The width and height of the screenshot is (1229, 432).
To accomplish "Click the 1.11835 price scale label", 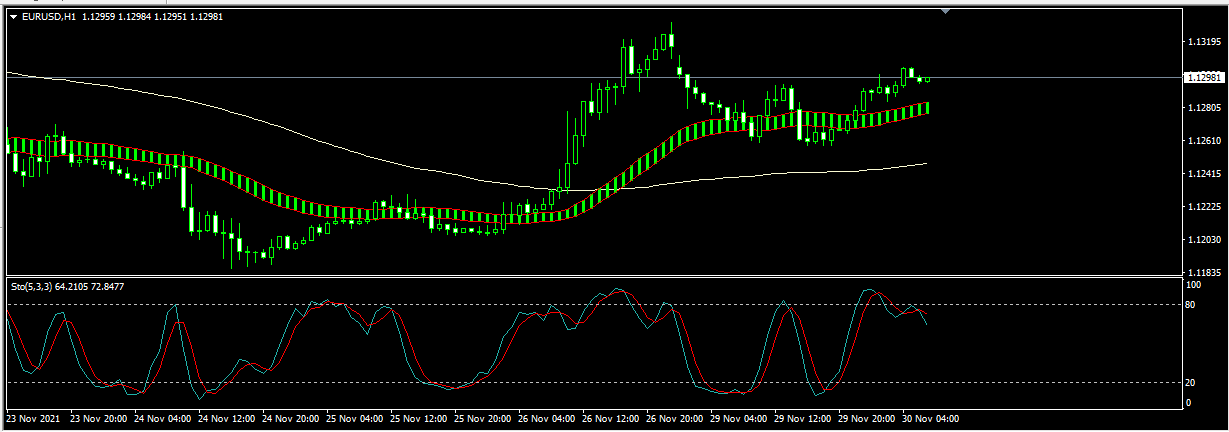I will point(1202,273).
